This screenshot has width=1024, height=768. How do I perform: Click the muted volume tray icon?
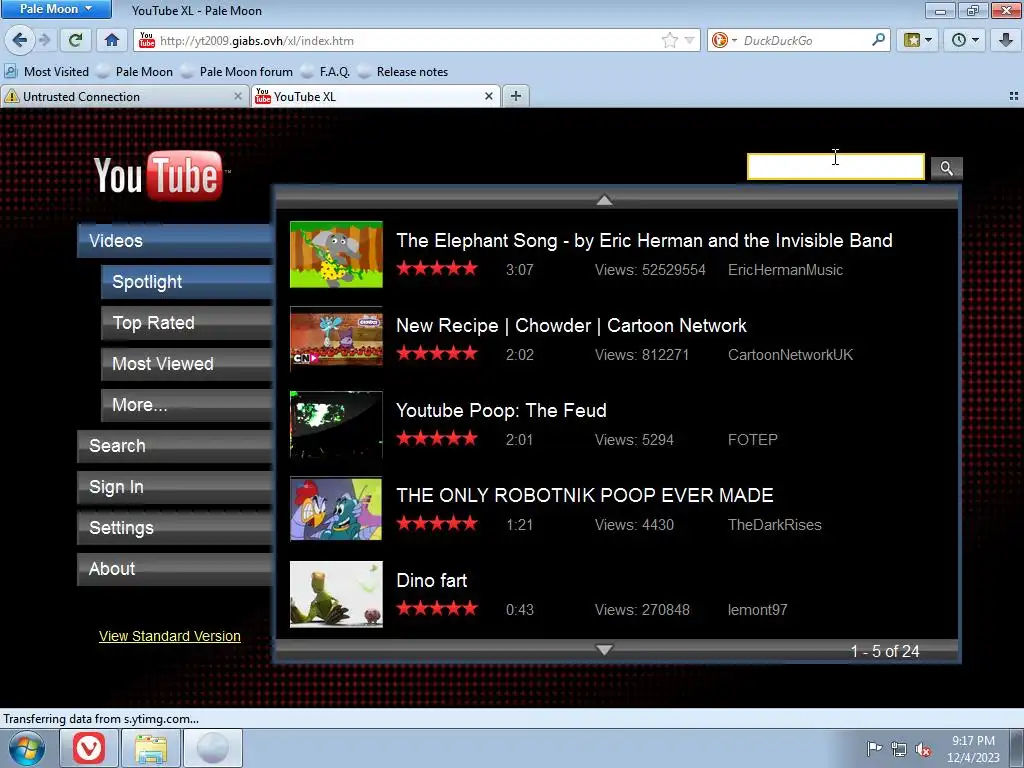[923, 749]
